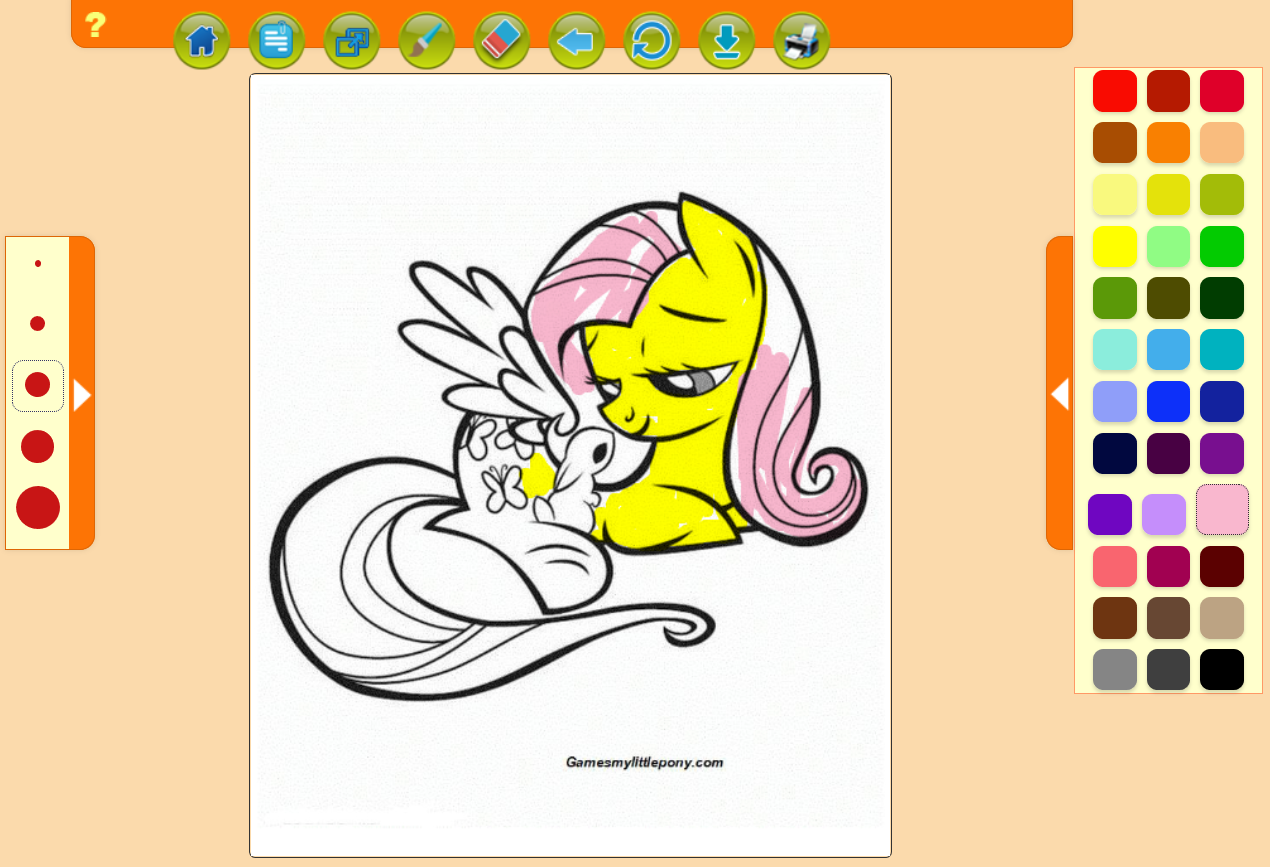
Task: Pick the pale yellow swatch
Action: coord(1115,194)
